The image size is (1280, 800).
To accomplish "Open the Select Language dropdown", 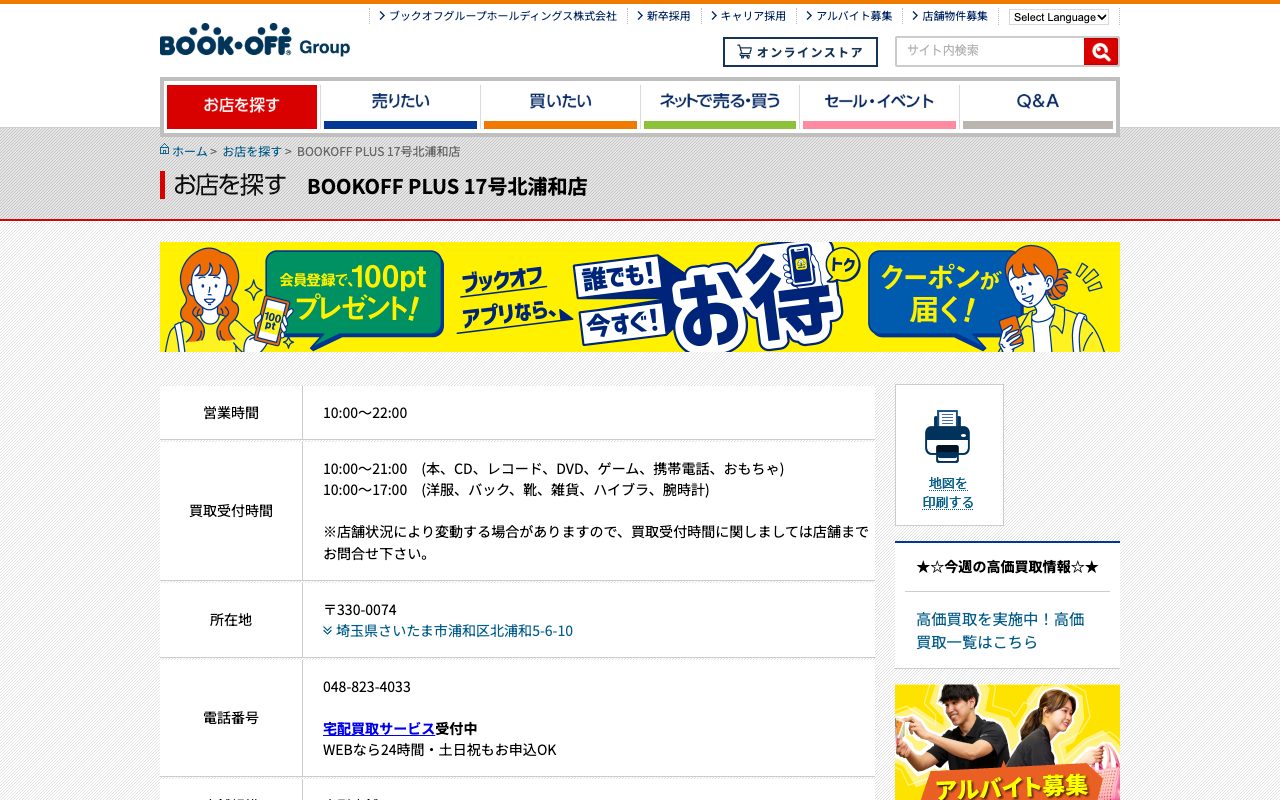I will point(1059,17).
